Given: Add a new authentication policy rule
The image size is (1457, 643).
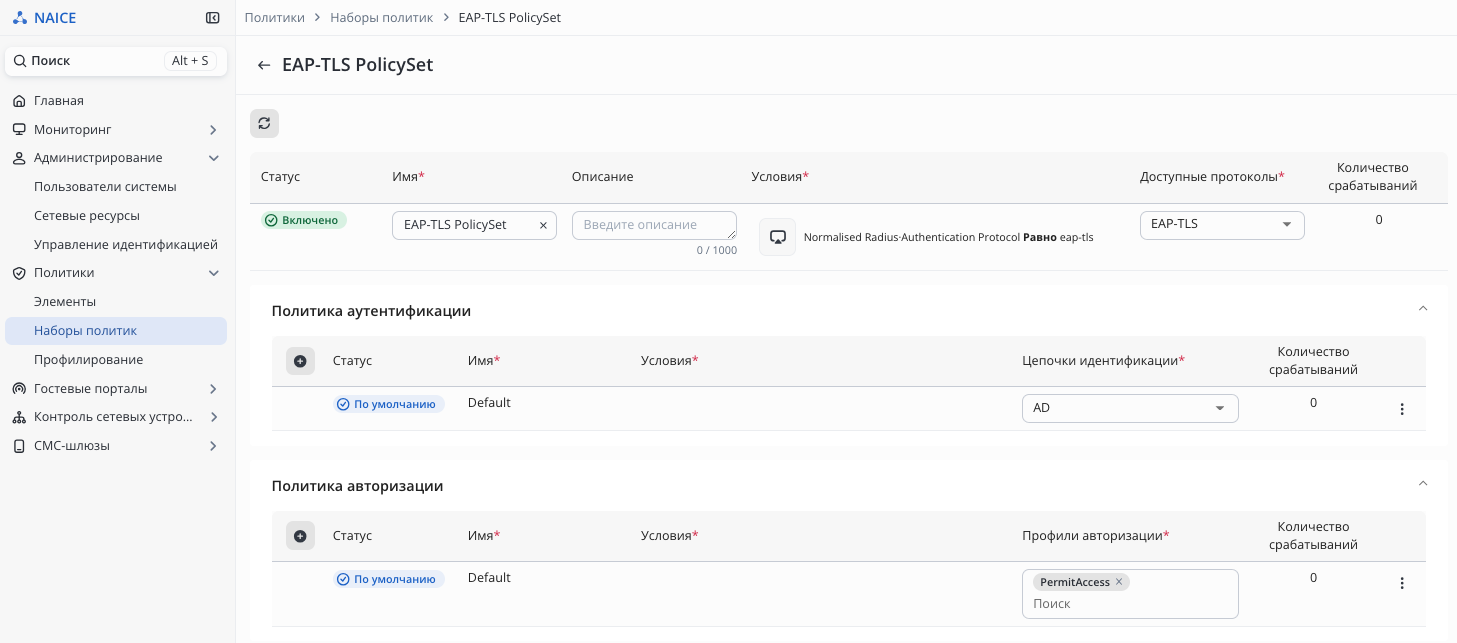Looking at the screenshot, I should click(300, 361).
